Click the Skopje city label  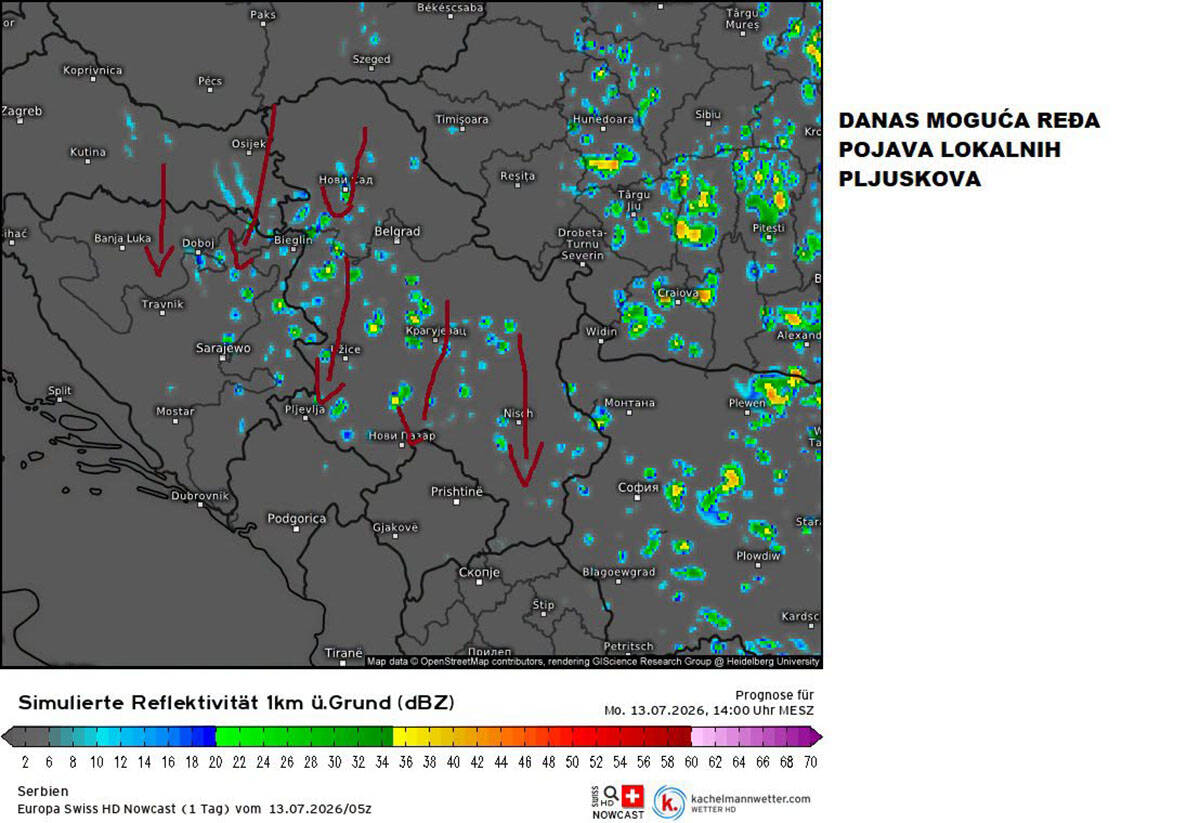tap(479, 572)
